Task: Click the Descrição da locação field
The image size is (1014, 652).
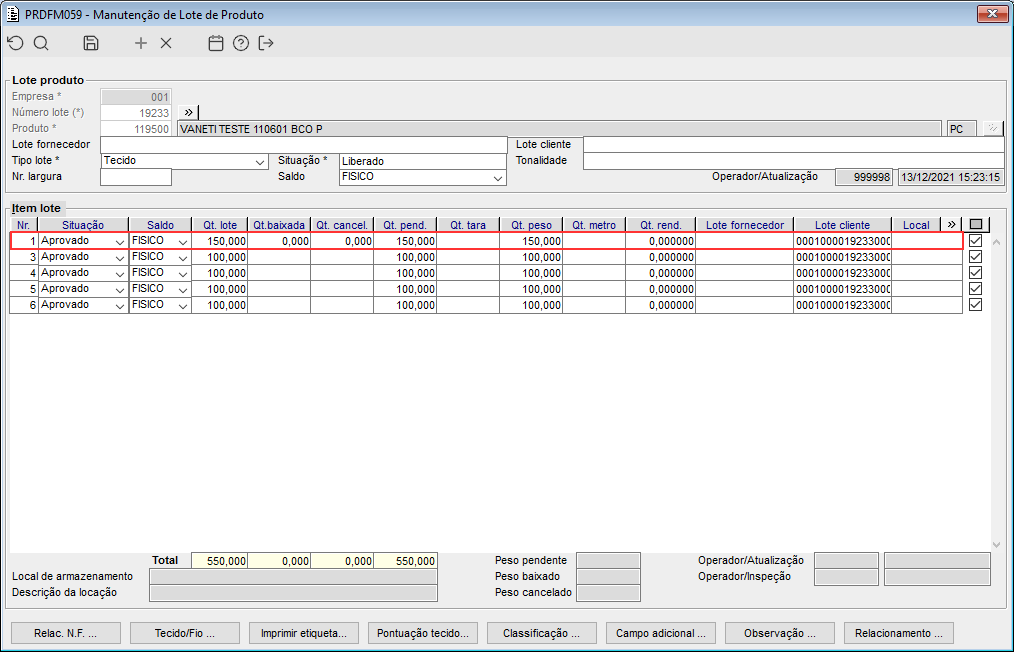Action: click(x=294, y=593)
